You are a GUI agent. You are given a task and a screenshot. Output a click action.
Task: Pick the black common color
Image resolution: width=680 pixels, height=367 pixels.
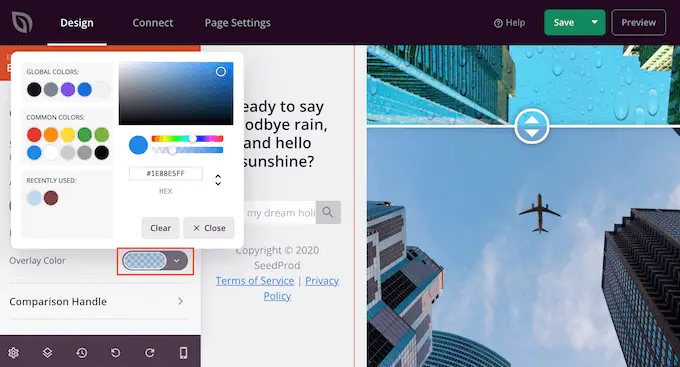point(101,152)
